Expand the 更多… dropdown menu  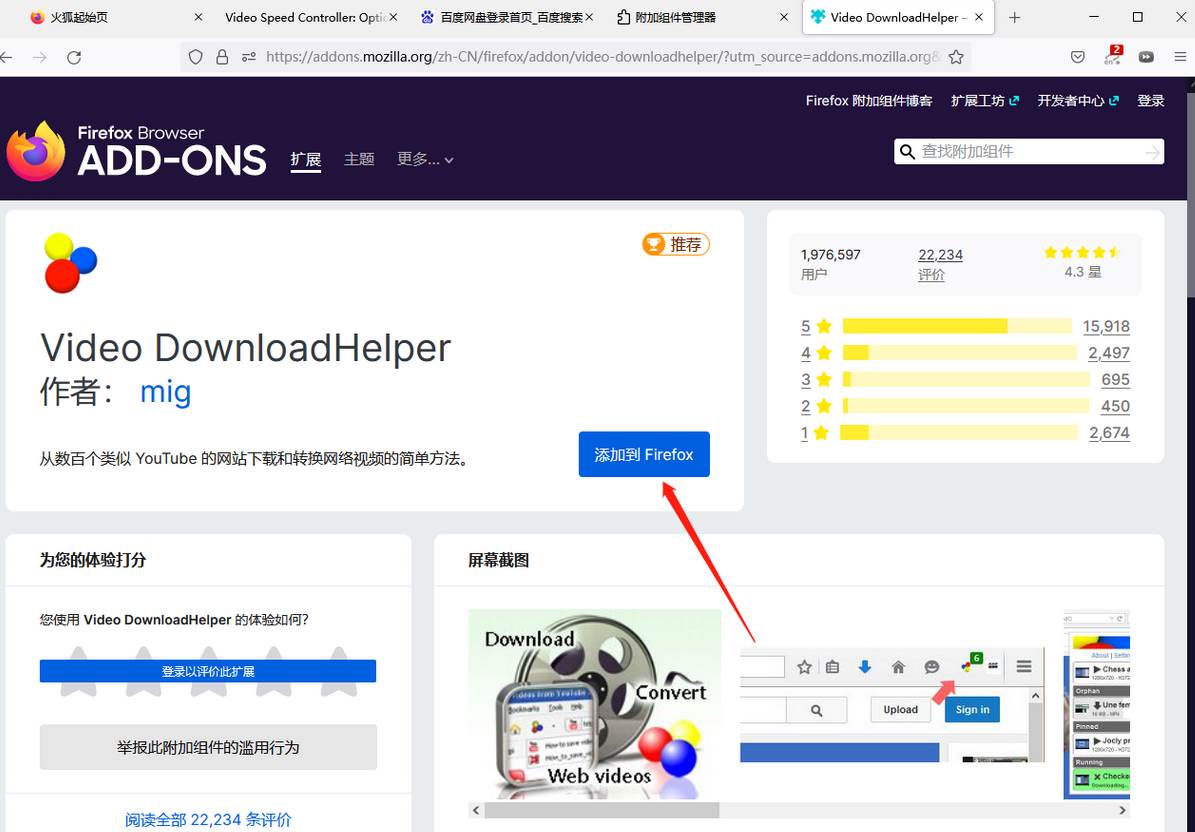(x=425, y=159)
